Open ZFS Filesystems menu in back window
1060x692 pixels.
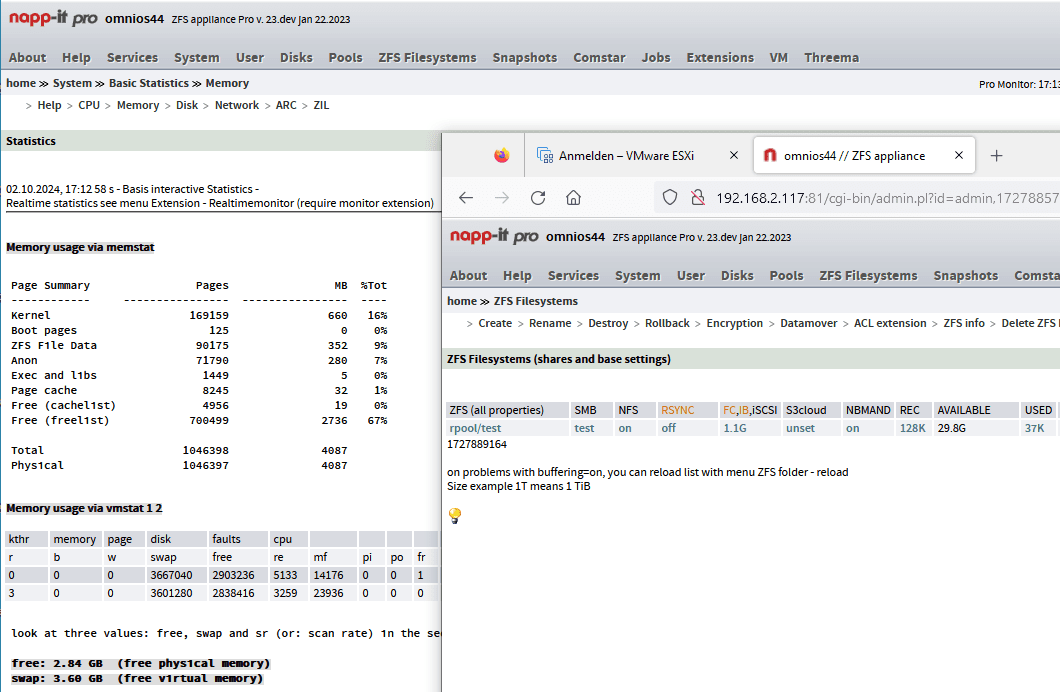tap(427, 57)
